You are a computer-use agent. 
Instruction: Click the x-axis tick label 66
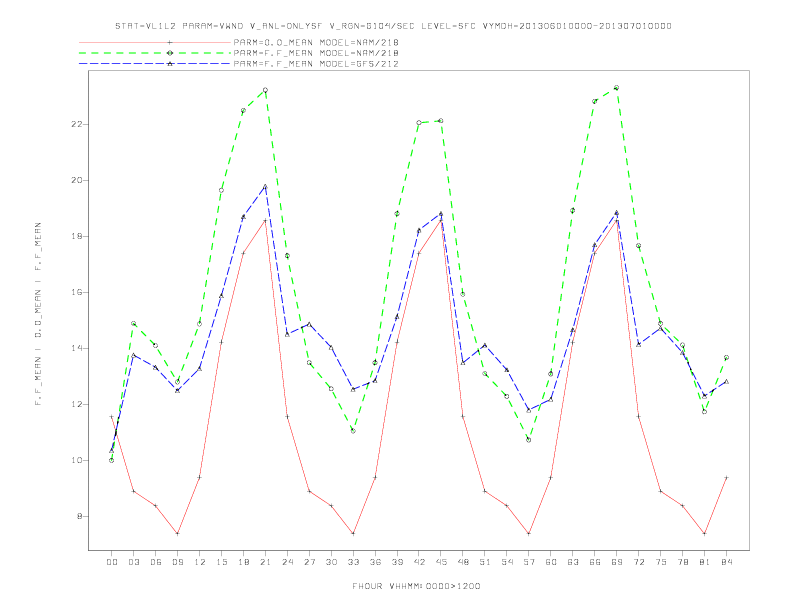(595, 562)
